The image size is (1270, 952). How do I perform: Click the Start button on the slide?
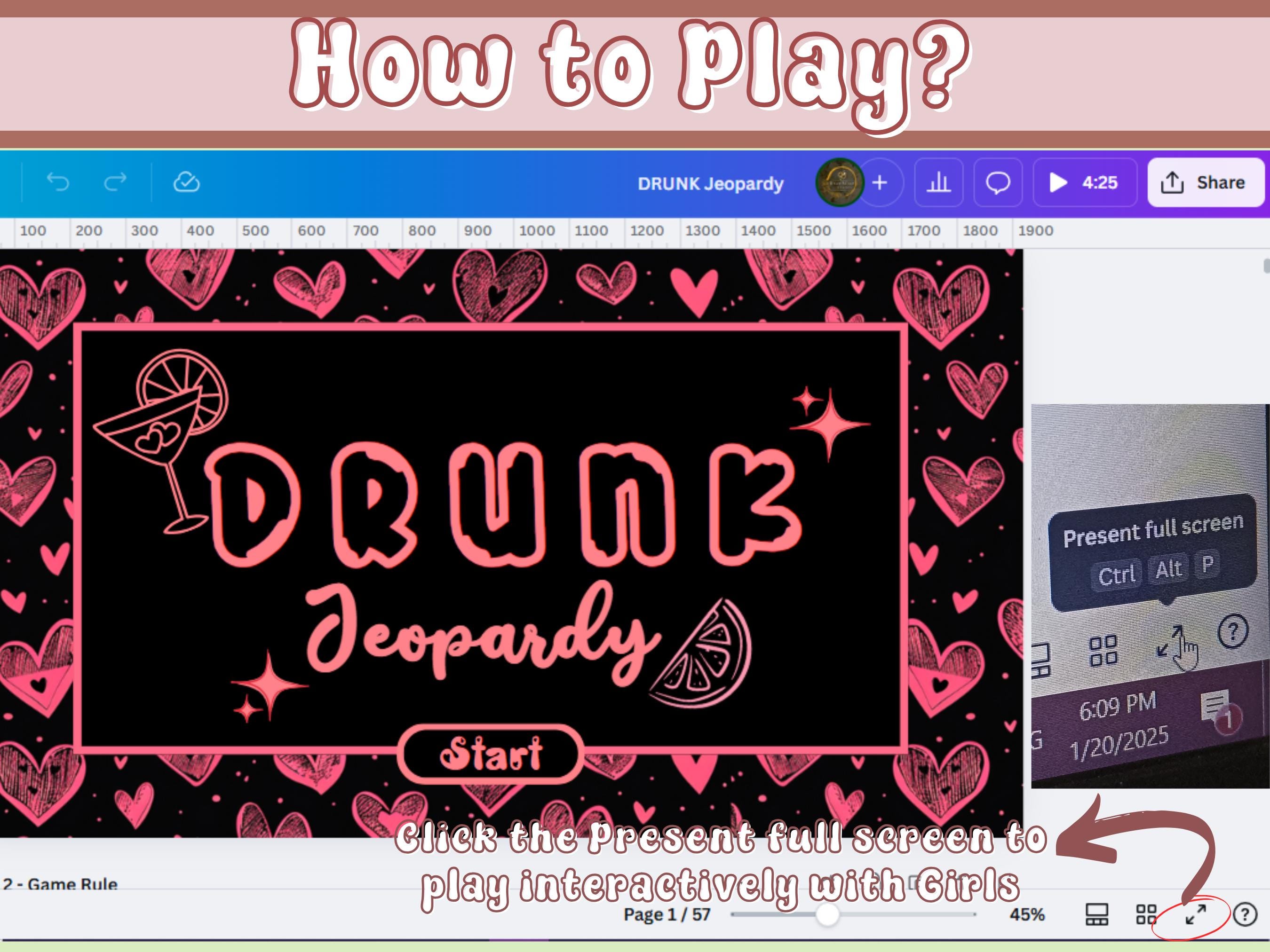click(x=492, y=754)
